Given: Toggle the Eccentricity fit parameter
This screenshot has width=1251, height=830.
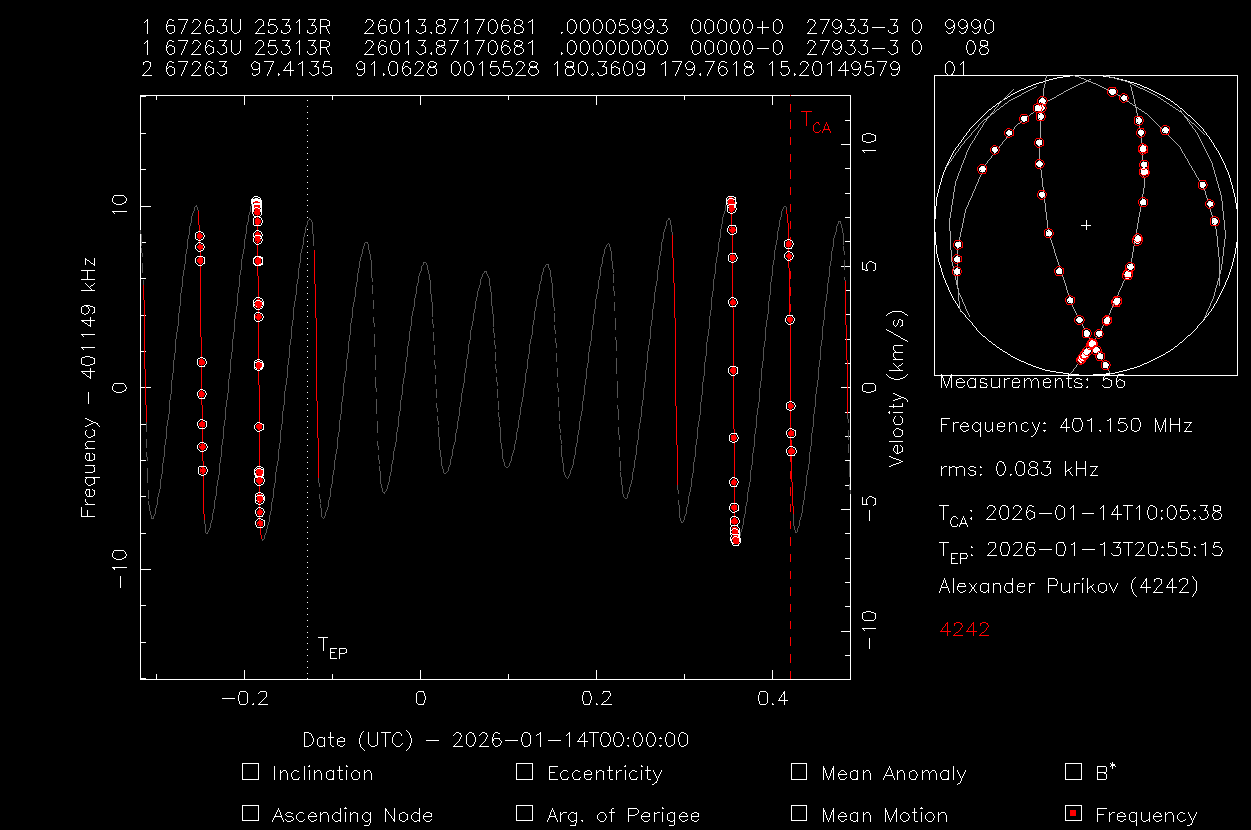Looking at the screenshot, I should (524, 772).
